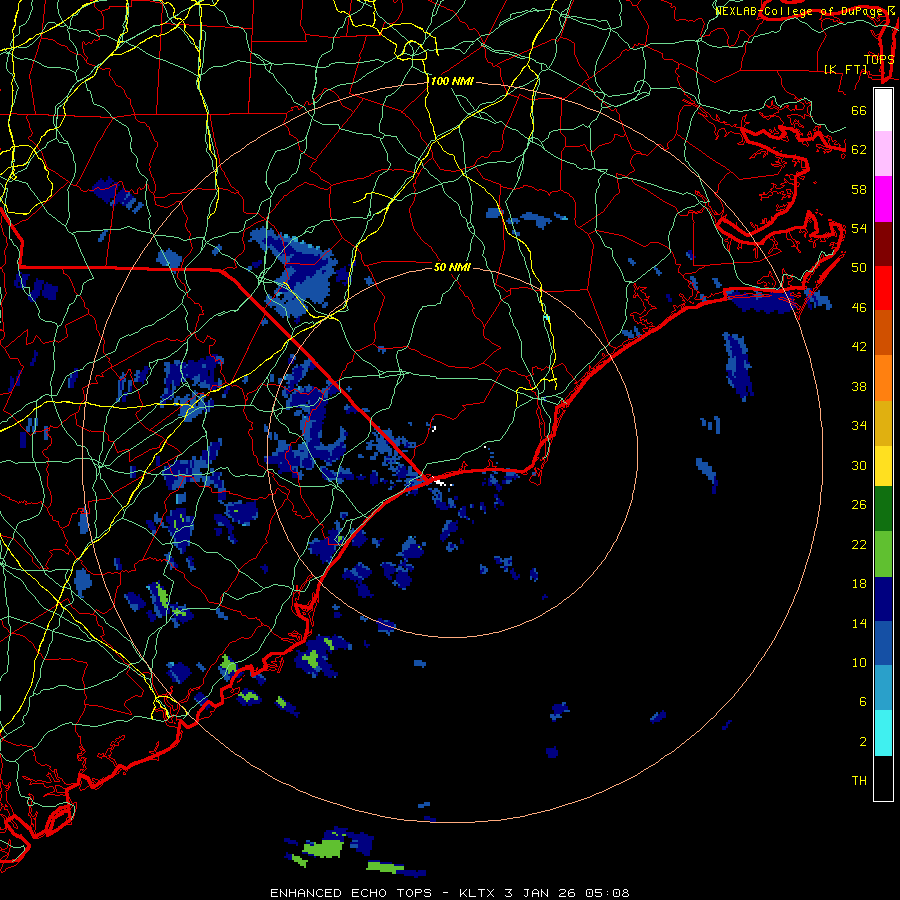The width and height of the screenshot is (900, 900).
Task: Click the 66 legend value
Action: (x=859, y=110)
